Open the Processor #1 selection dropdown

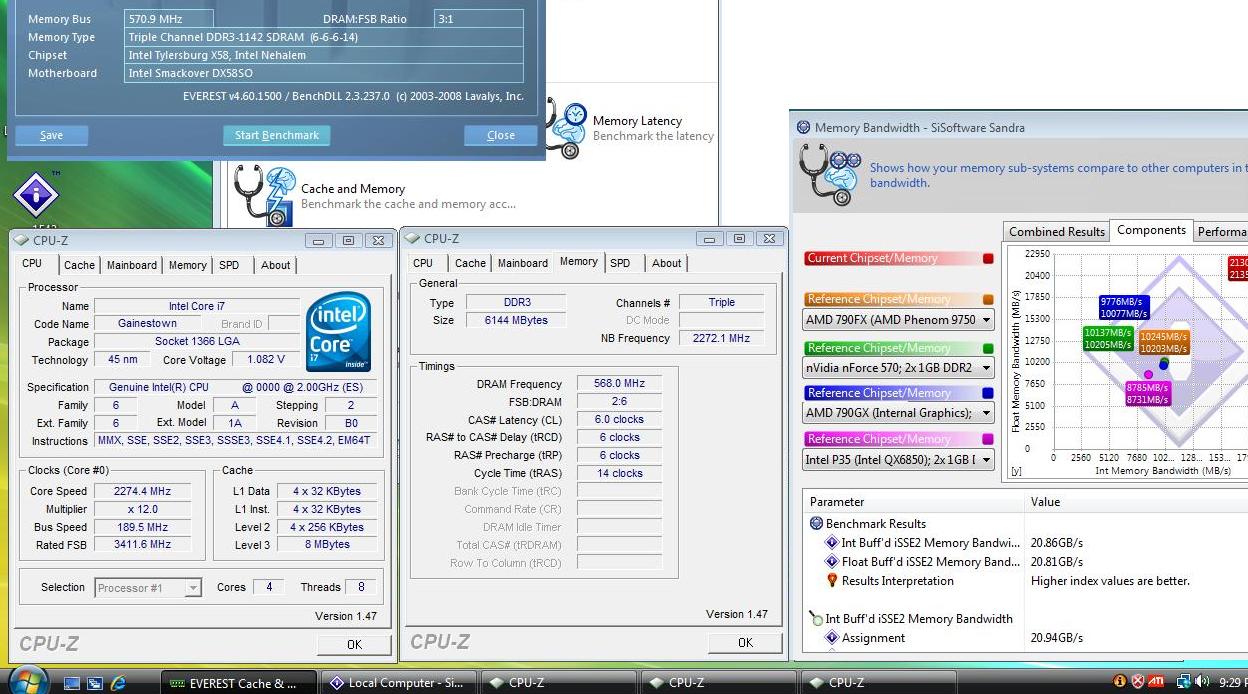(148, 588)
